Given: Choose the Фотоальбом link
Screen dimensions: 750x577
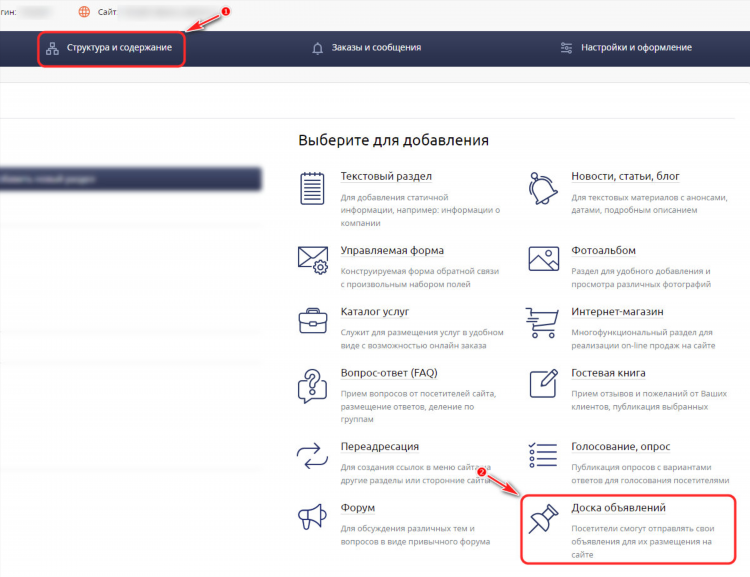Looking at the screenshot, I should click(603, 251).
